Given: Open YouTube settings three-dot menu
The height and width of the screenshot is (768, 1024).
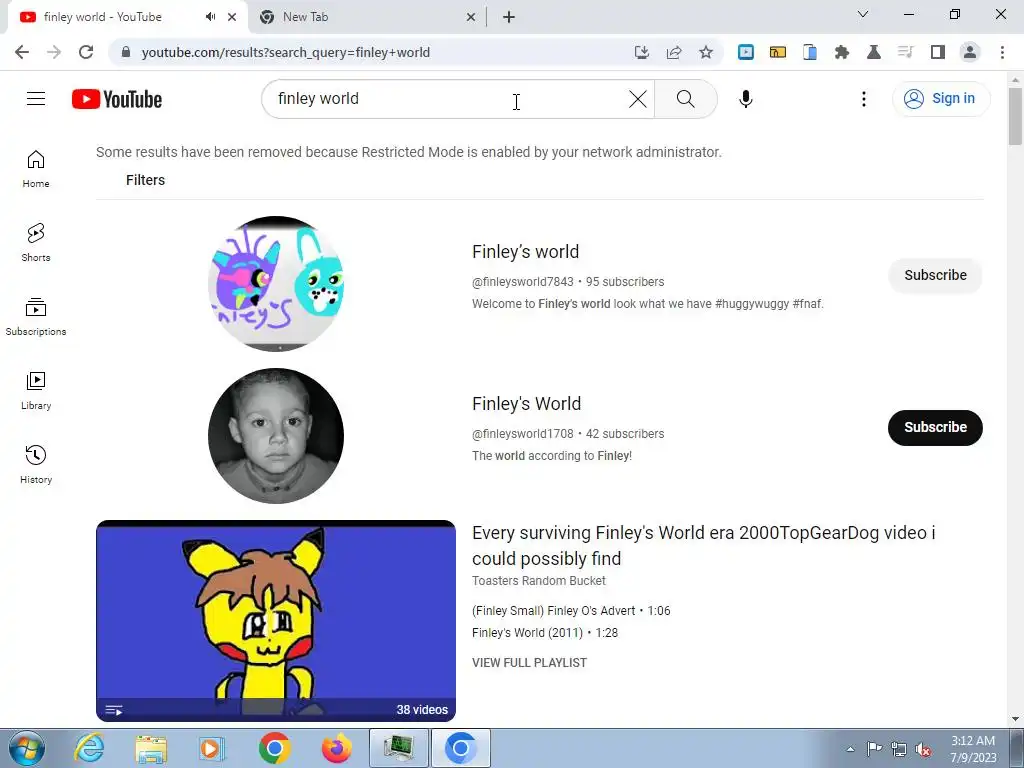Looking at the screenshot, I should click(x=863, y=99).
